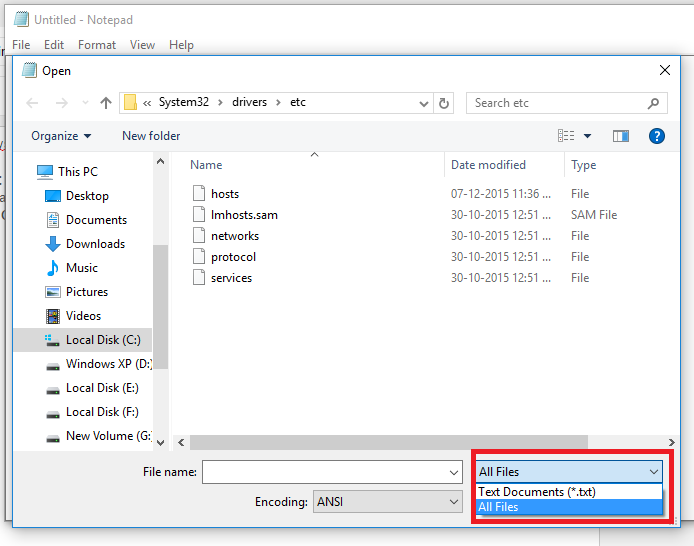Click the drivers breadcrumb segment
Image resolution: width=694 pixels, height=546 pixels.
coord(250,102)
